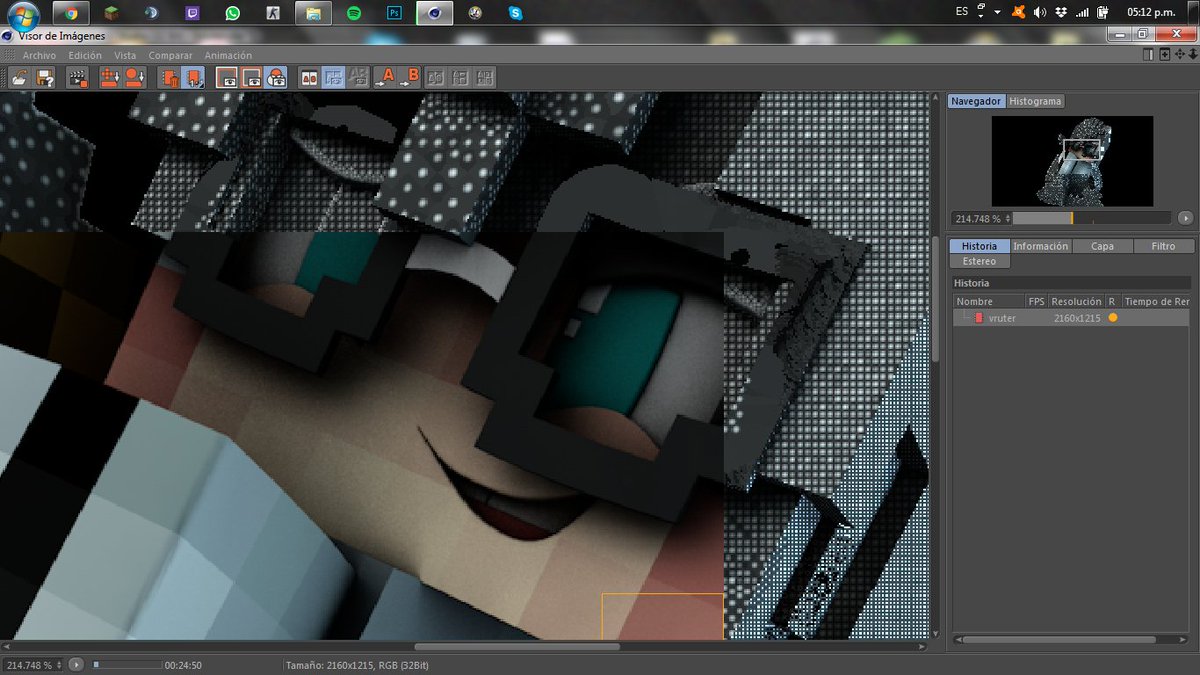The height and width of the screenshot is (675, 1200).
Task: Click the image viewer horizontal scrollbar
Action: pyautogui.click(x=517, y=647)
